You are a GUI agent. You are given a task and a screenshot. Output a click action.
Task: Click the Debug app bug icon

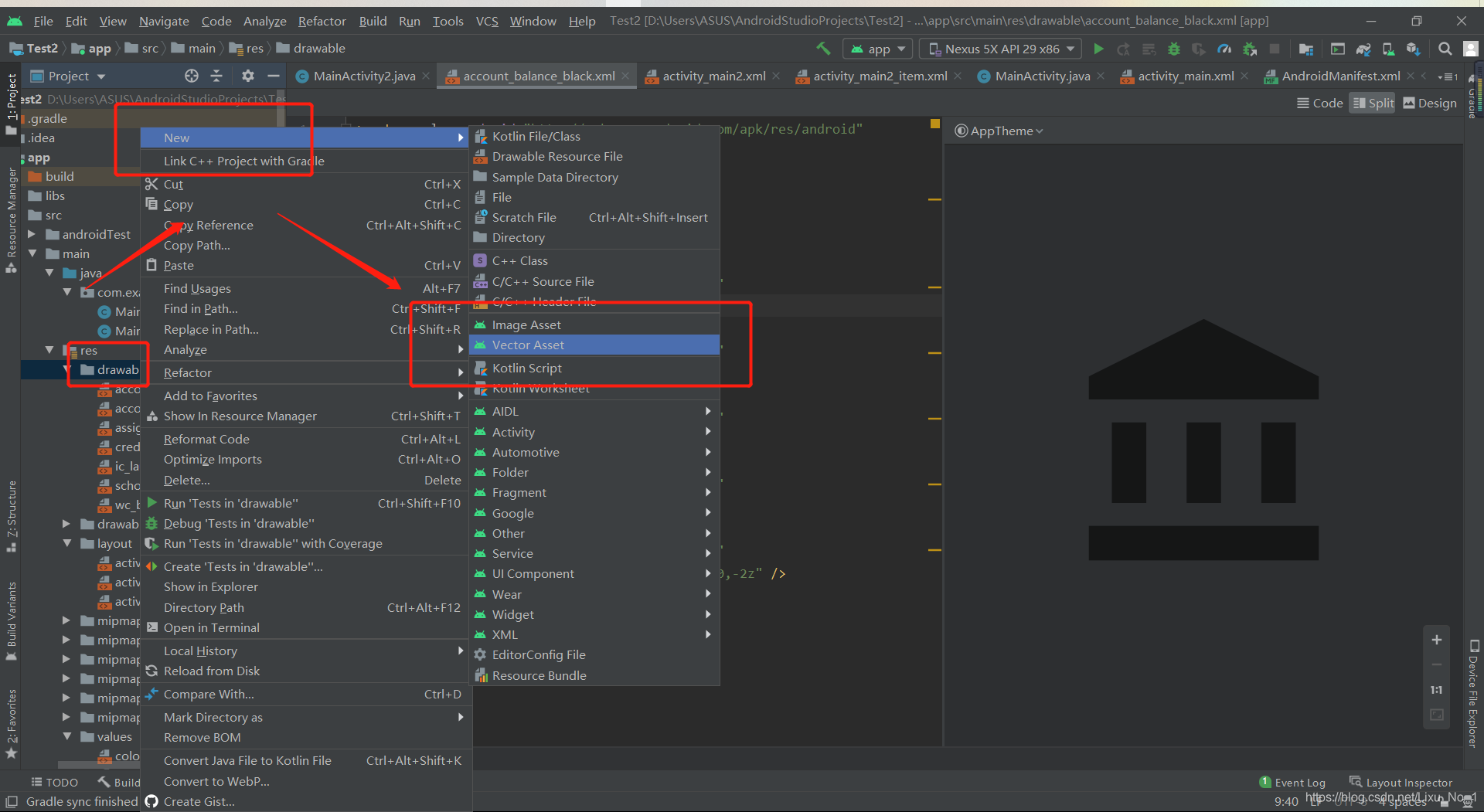tap(1174, 49)
